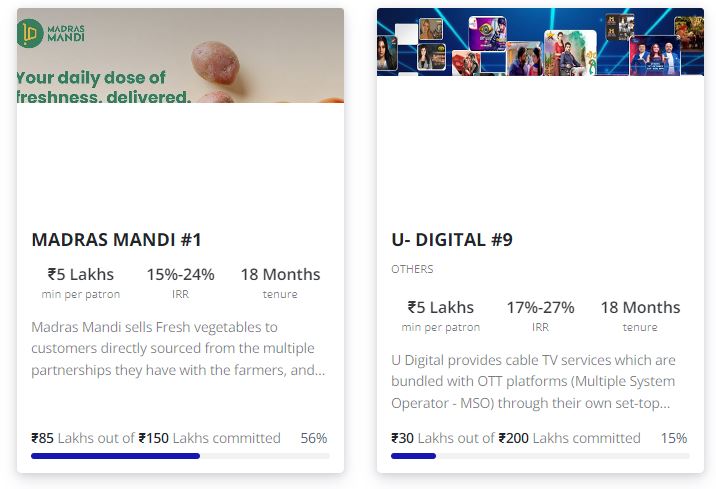Click Madras Mandi ₹5 Lakhs minimum amount
716x489 pixels.
(x=81, y=274)
